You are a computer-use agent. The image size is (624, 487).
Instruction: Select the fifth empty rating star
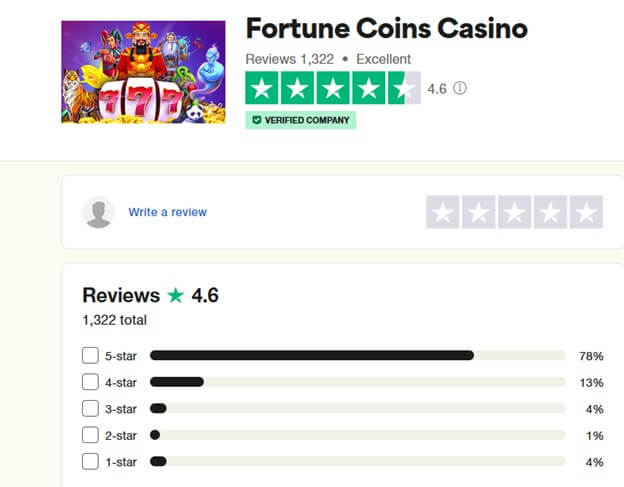[x=587, y=212]
